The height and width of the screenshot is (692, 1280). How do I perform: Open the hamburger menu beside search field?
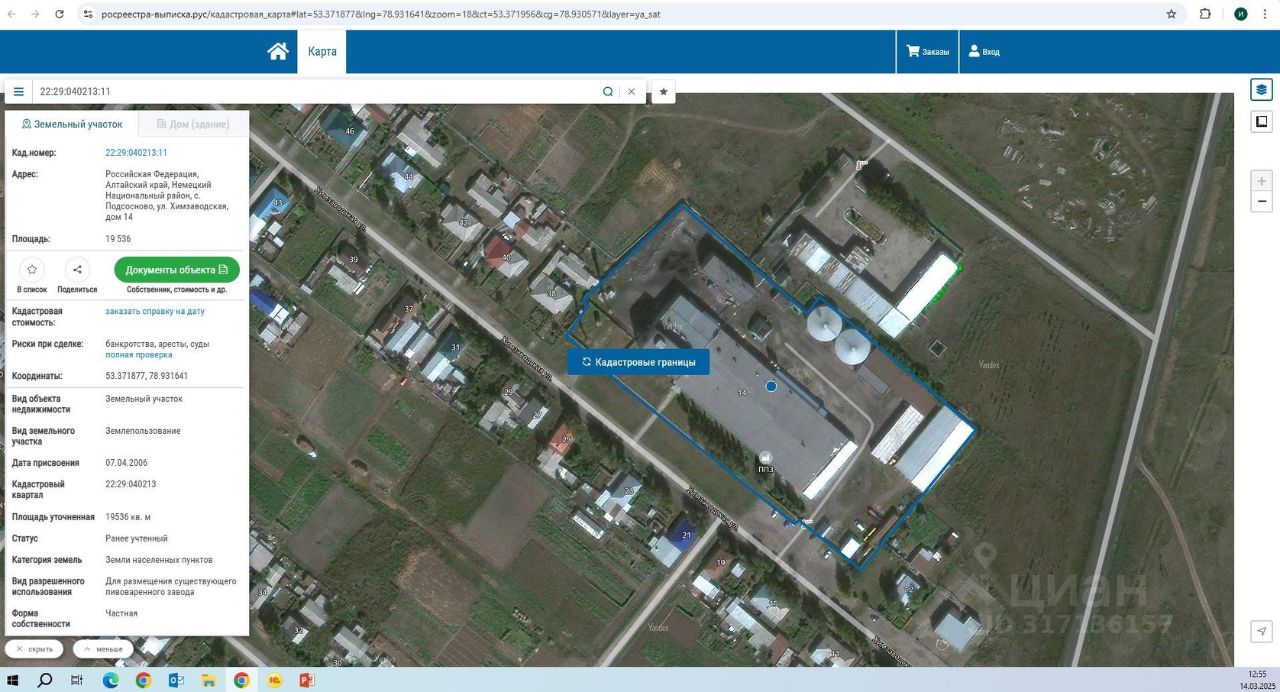(18, 91)
